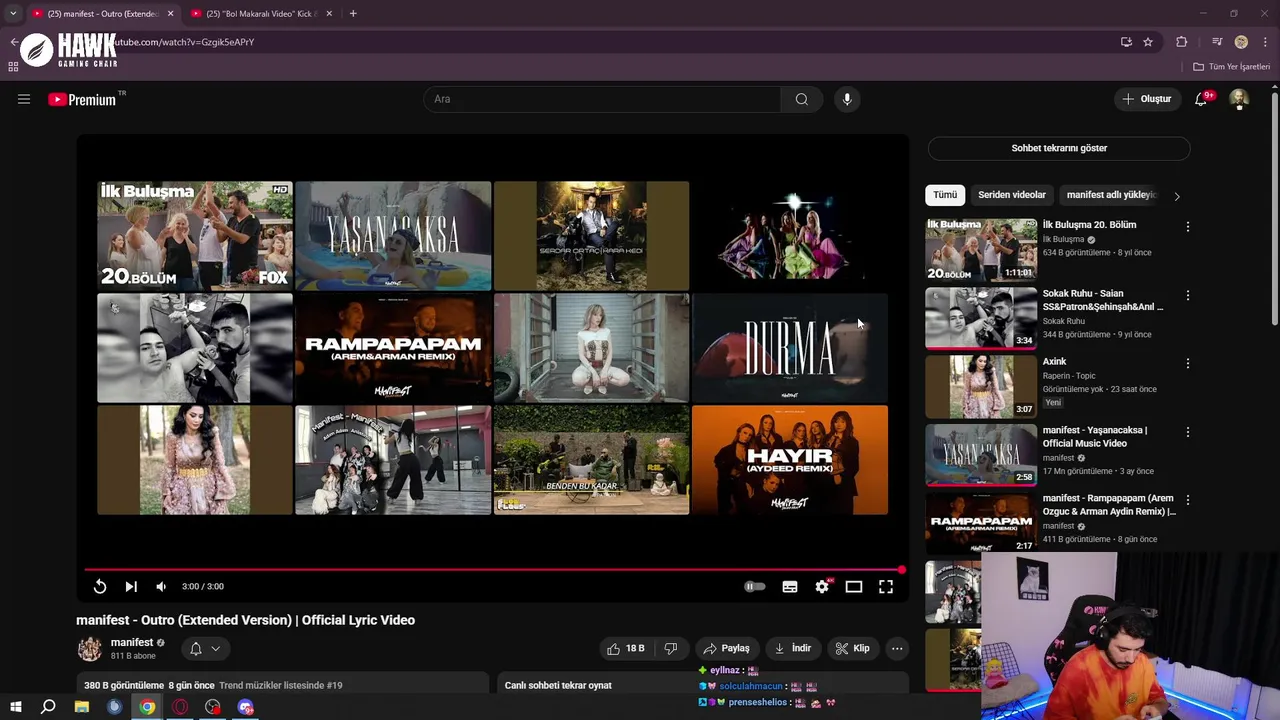Open the notifications bell
This screenshot has height=720, width=1280.
[x=1201, y=99]
